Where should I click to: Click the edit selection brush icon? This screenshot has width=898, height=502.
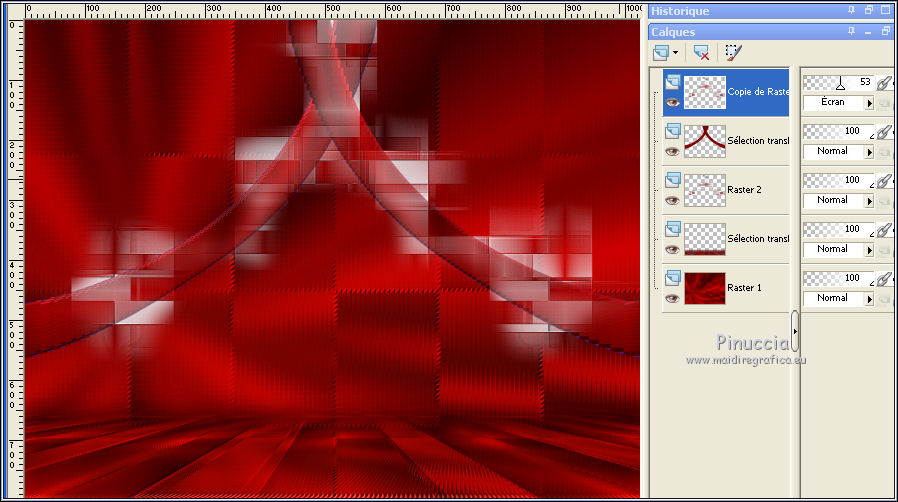click(733, 53)
